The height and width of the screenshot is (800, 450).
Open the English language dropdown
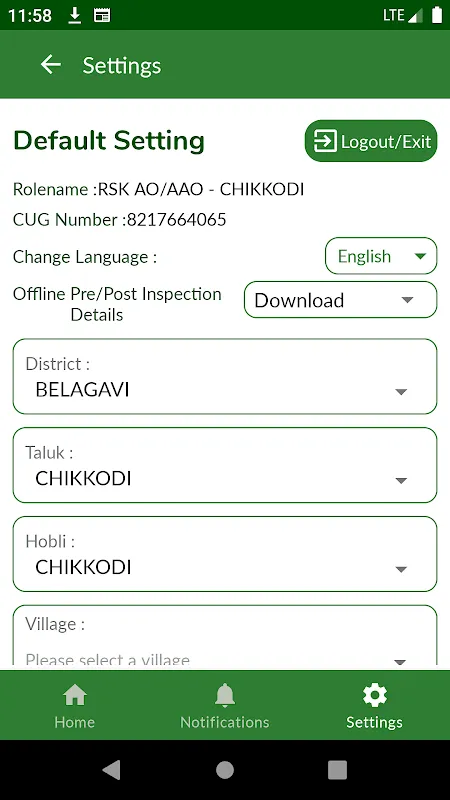coord(381,256)
